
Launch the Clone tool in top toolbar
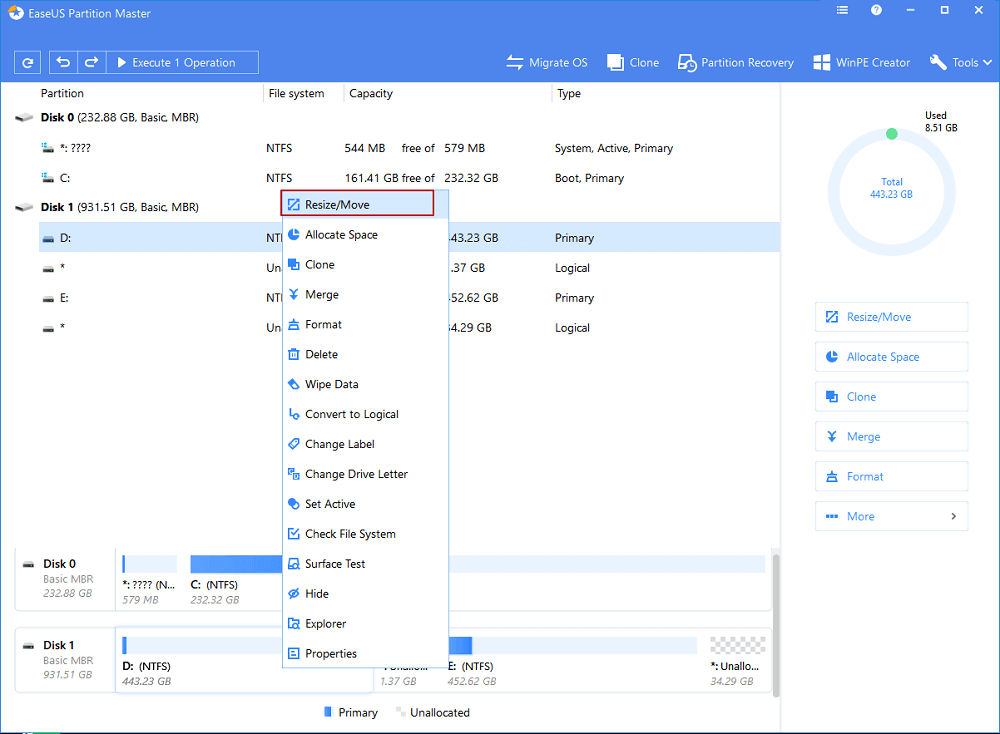(633, 62)
